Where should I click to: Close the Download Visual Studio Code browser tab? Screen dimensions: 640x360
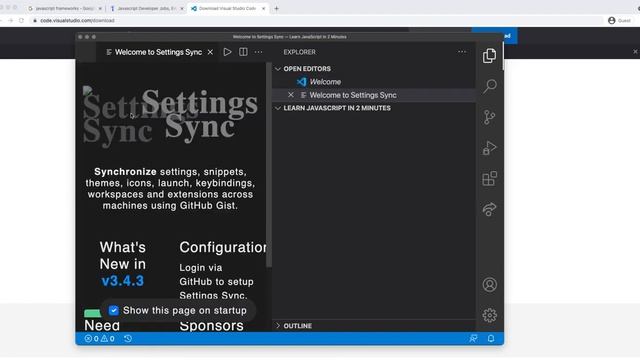(x=263, y=8)
